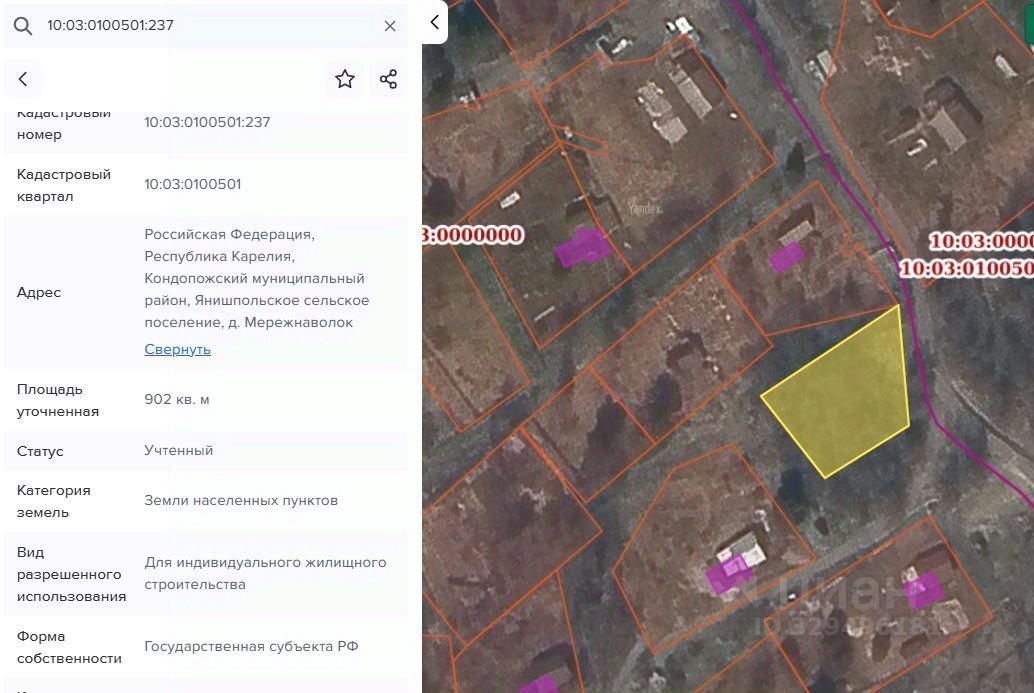Screen dimensions: 1034x693
Task: Click land category Земли населенных пунктов
Action: (x=241, y=500)
